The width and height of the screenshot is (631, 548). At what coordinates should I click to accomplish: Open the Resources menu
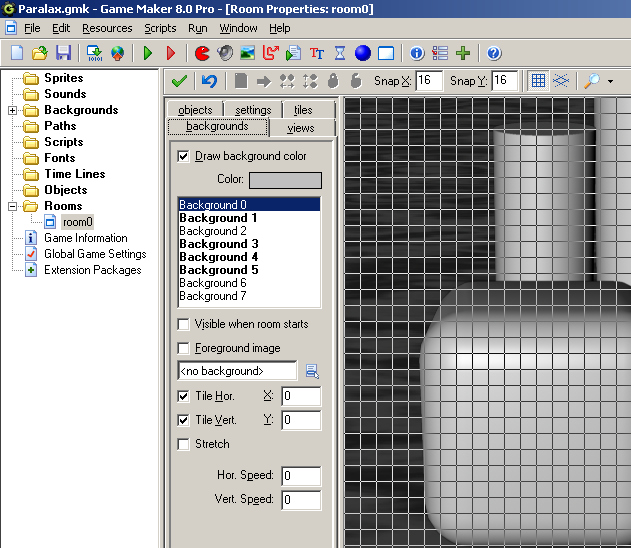click(x=107, y=28)
